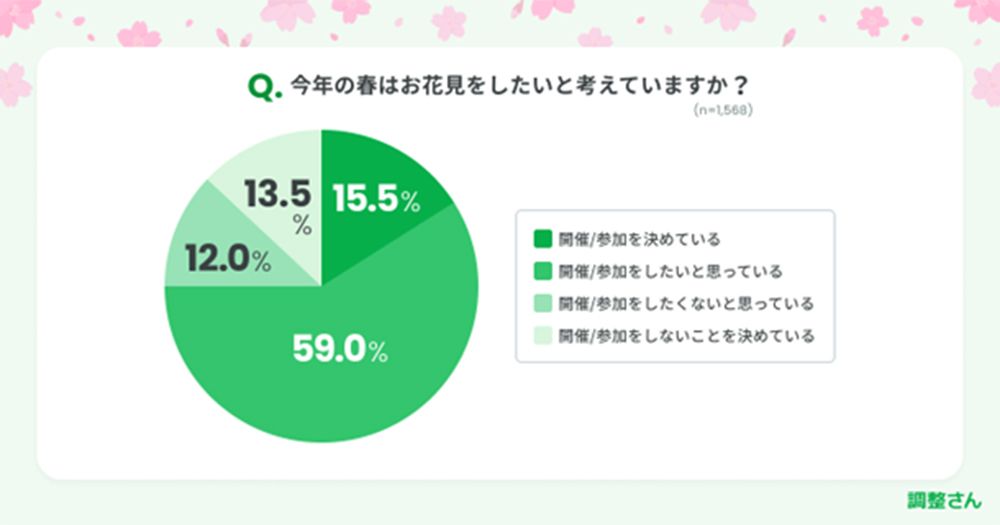Click the green Q. icon
The width and height of the screenshot is (1000, 525).
click(x=262, y=88)
